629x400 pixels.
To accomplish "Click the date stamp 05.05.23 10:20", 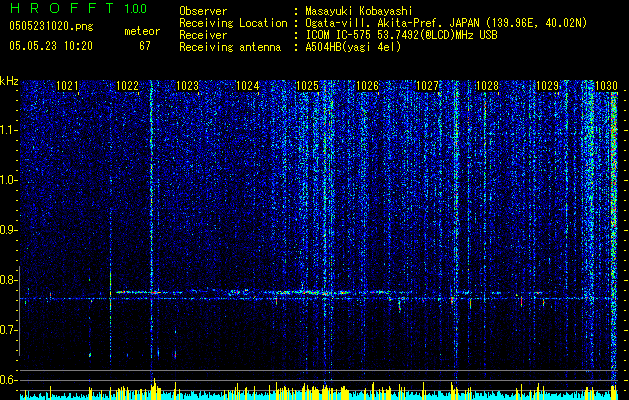I will coord(51,46).
